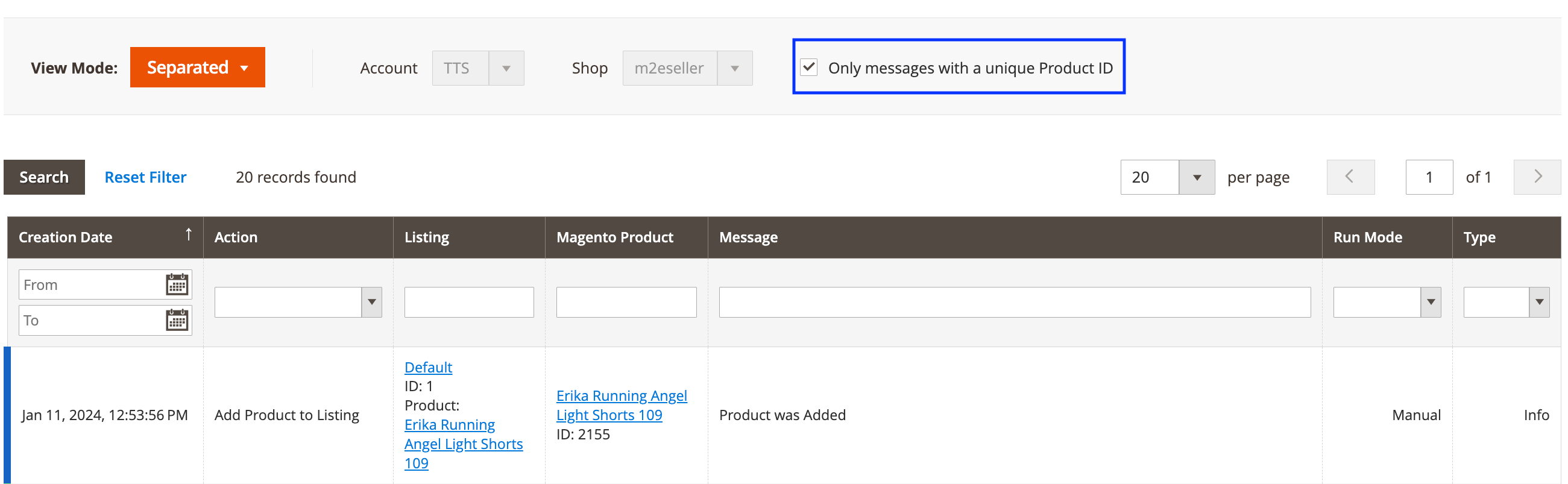1568x484 pixels.
Task: Open the Separated view mode dropdown
Action: point(197,68)
